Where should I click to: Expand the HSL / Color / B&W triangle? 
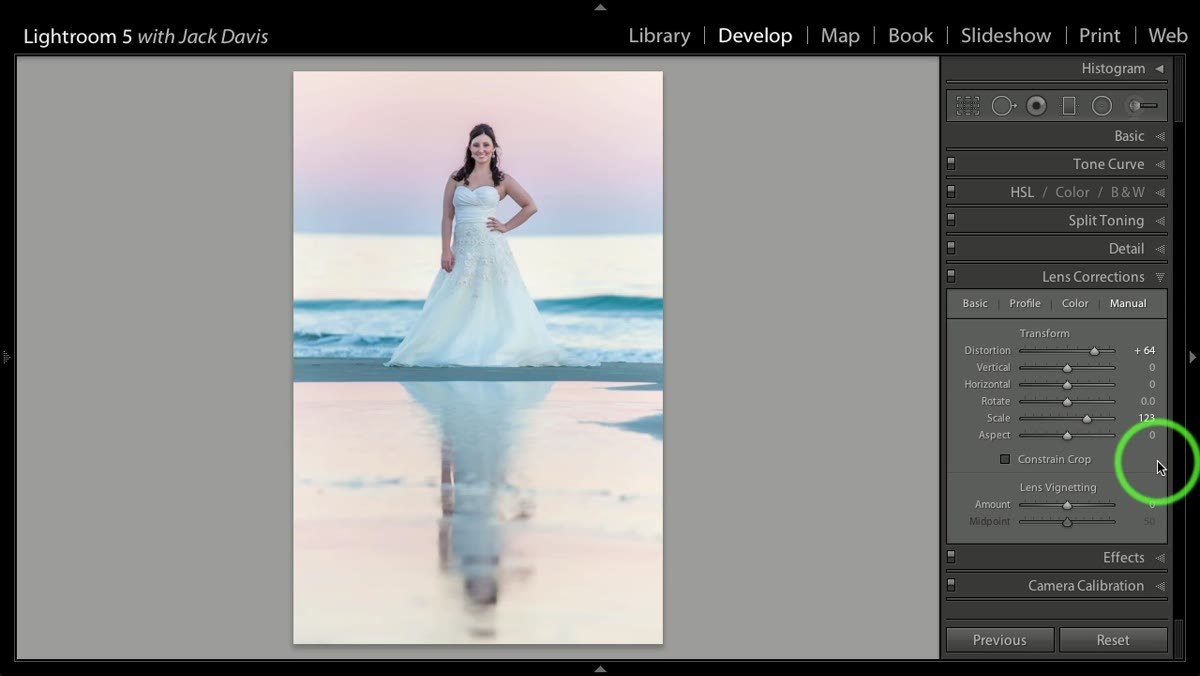coord(1160,192)
